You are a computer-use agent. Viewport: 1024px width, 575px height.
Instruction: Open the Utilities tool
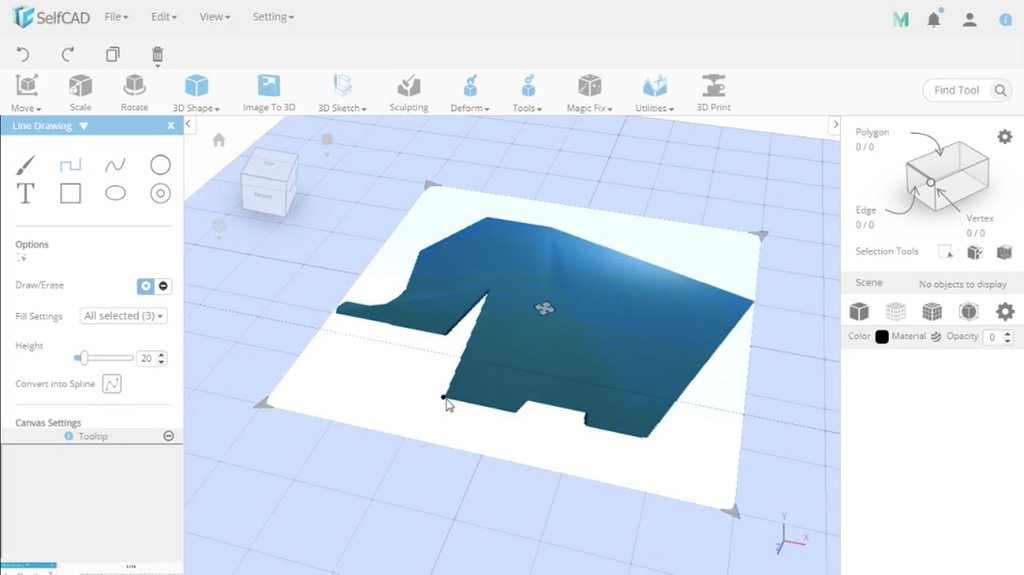pos(654,93)
